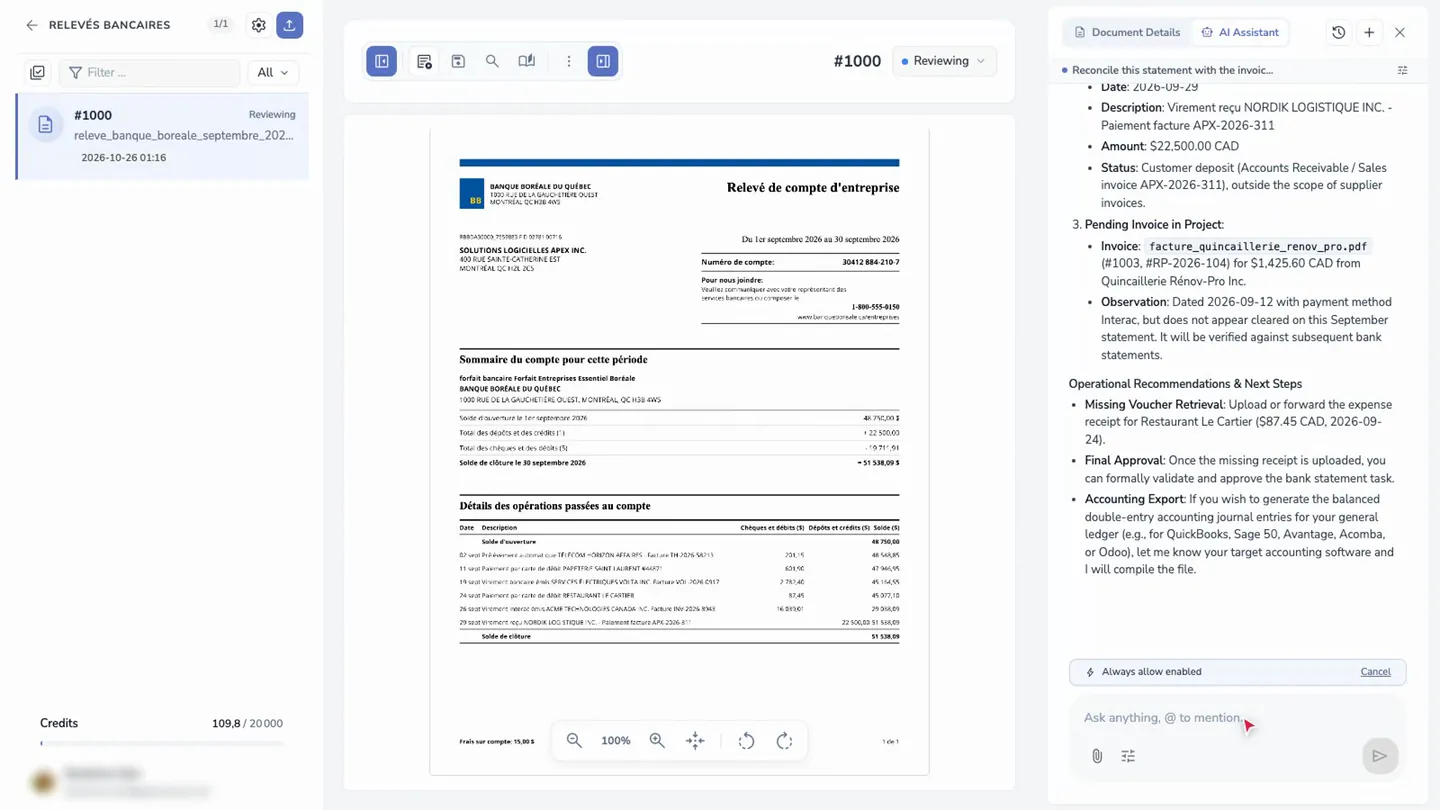Switch to the Document Details tab
This screenshot has width=1440, height=810.
(1127, 32)
